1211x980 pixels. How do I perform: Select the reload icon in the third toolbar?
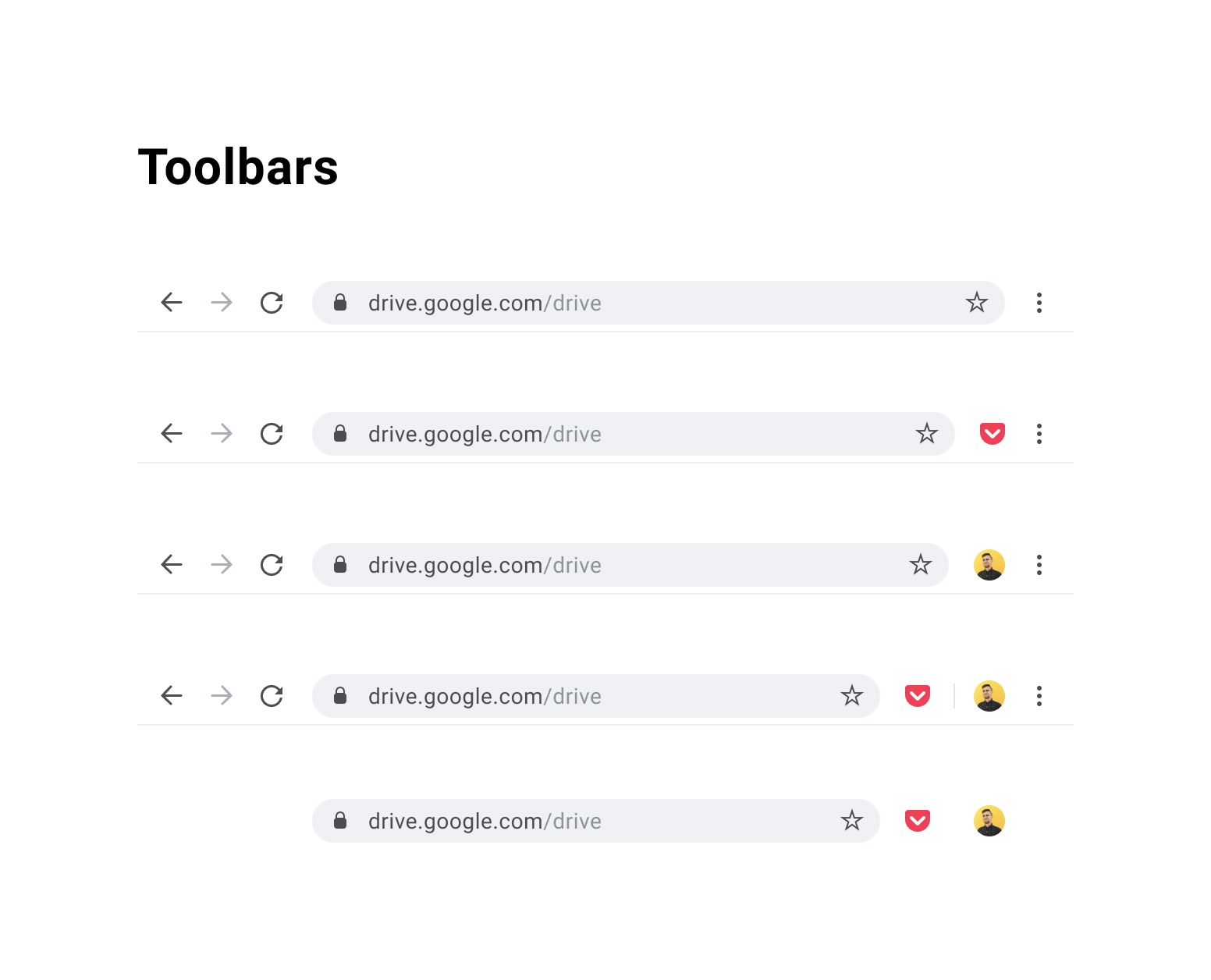click(x=271, y=565)
